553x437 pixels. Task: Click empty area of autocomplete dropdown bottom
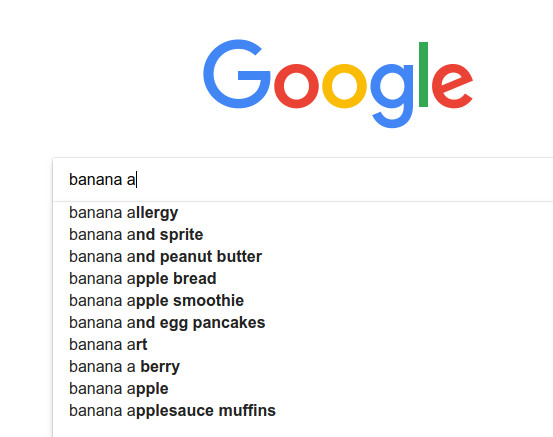click(303, 429)
